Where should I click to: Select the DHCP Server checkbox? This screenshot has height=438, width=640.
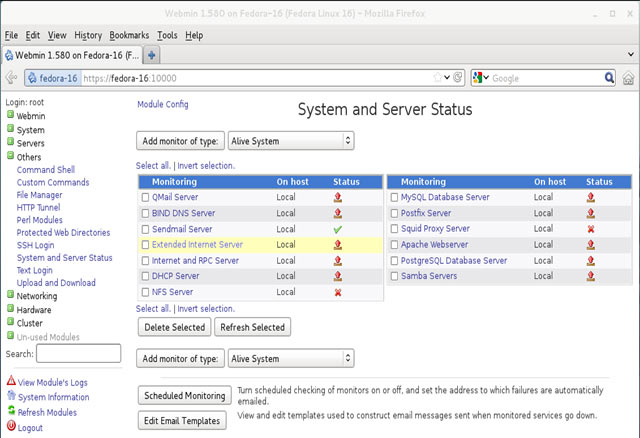tap(145, 276)
